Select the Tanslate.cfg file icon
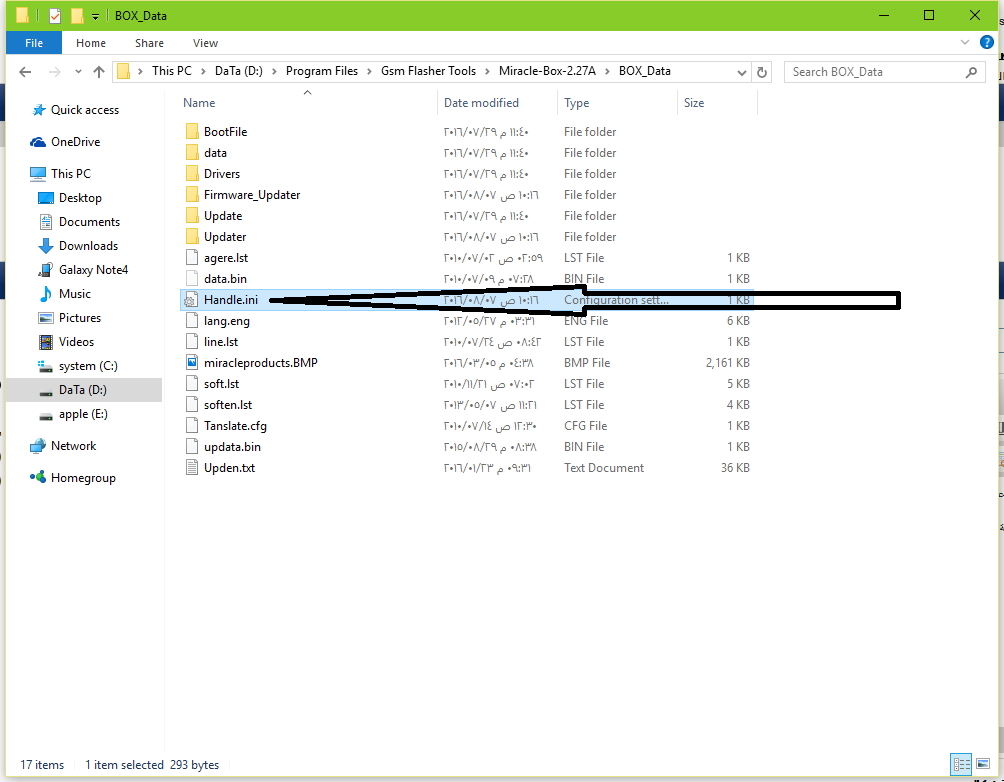The width and height of the screenshot is (1004, 782). [192, 426]
